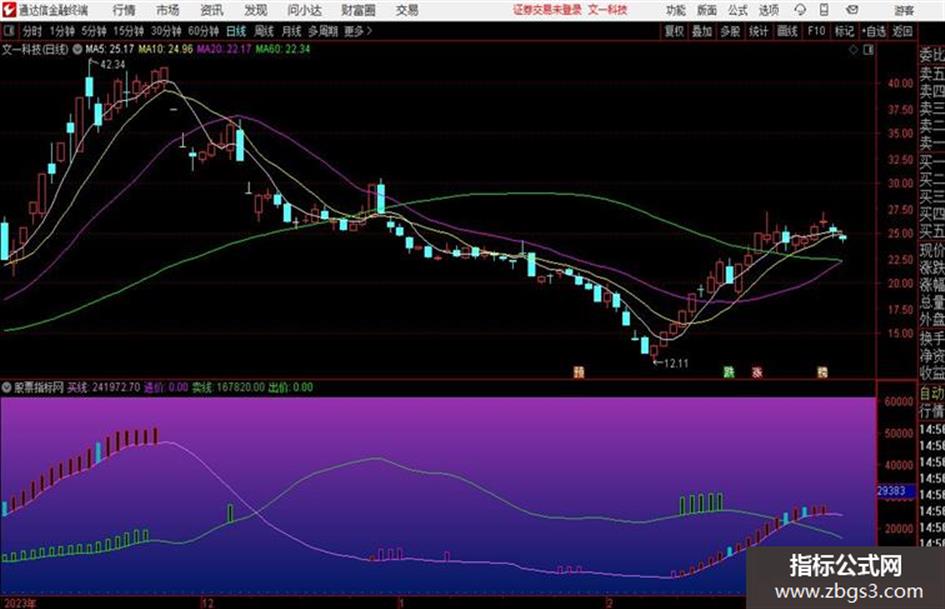Switch to the 15分钟 period
The image size is (945, 609).
tap(128, 31)
